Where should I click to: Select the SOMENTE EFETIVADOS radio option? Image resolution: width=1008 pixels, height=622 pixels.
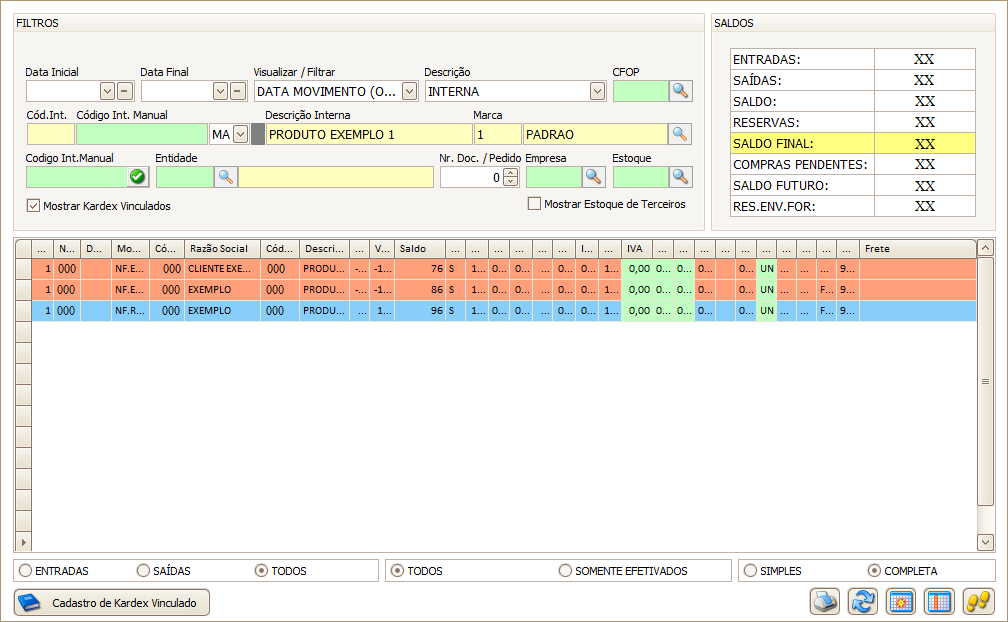pyautogui.click(x=566, y=571)
